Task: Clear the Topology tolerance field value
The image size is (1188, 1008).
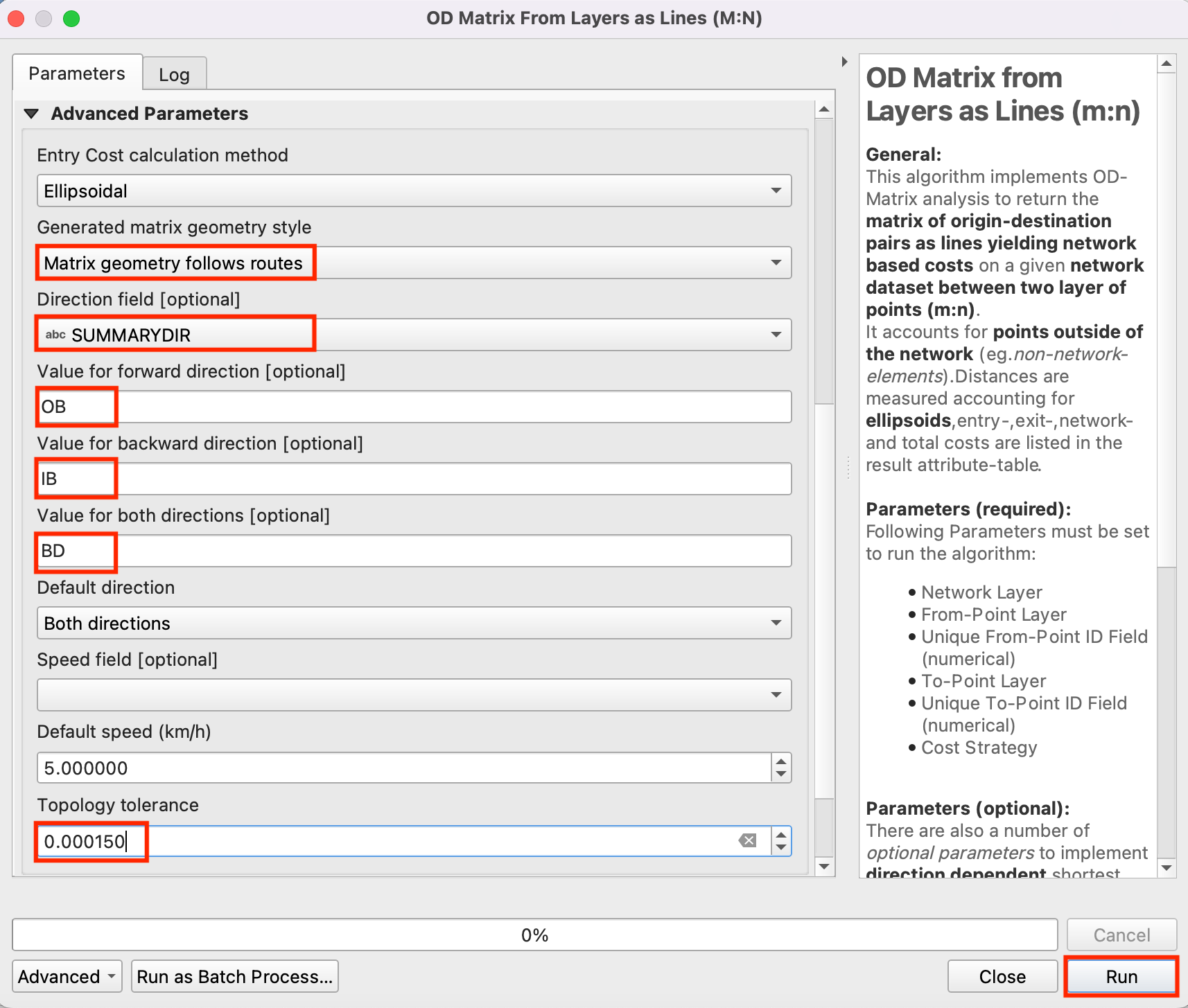Action: pos(747,841)
